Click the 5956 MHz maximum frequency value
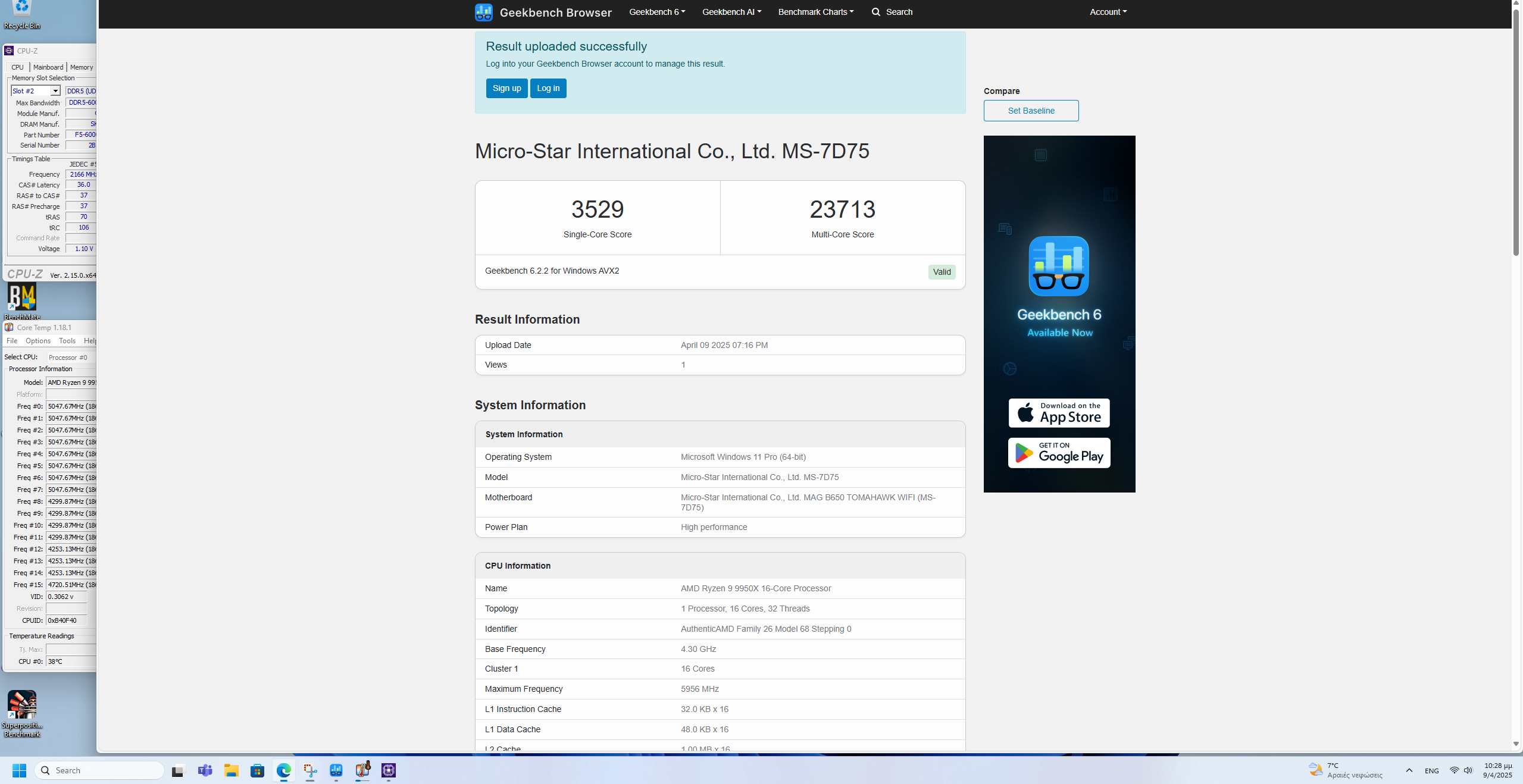Image resolution: width=1523 pixels, height=784 pixels. click(700, 689)
